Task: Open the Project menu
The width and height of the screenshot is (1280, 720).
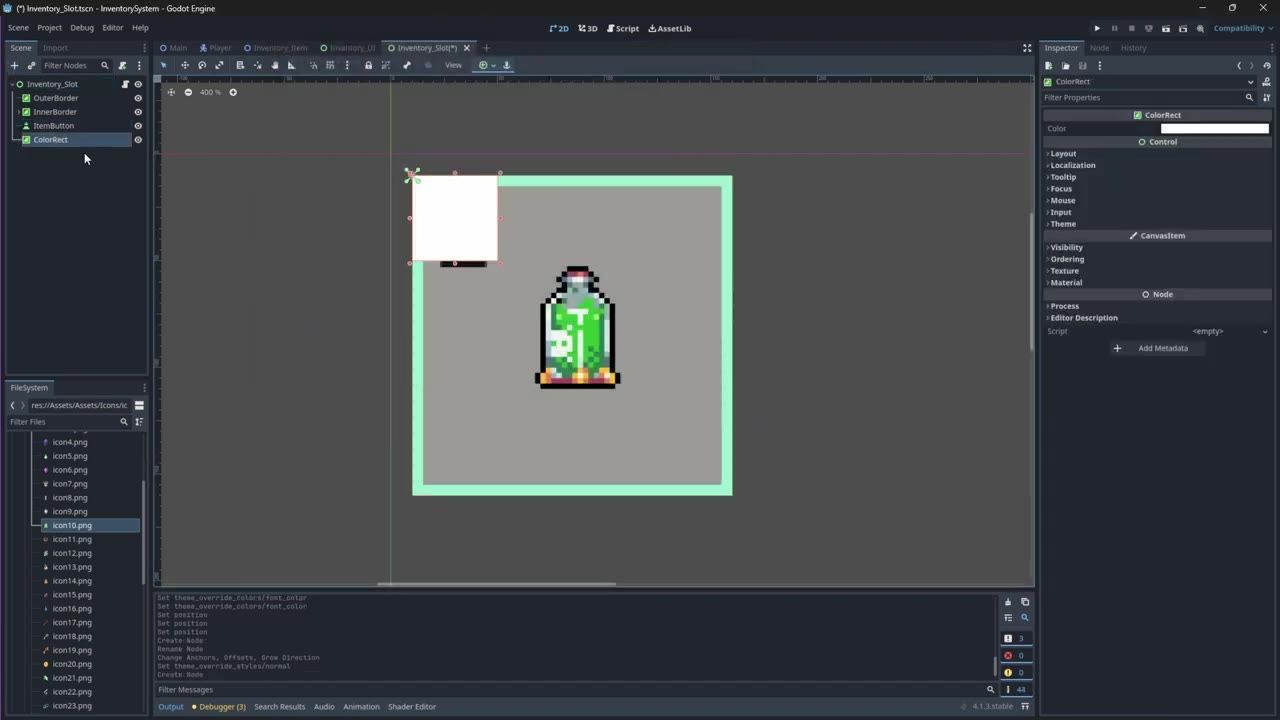Action: (49, 28)
